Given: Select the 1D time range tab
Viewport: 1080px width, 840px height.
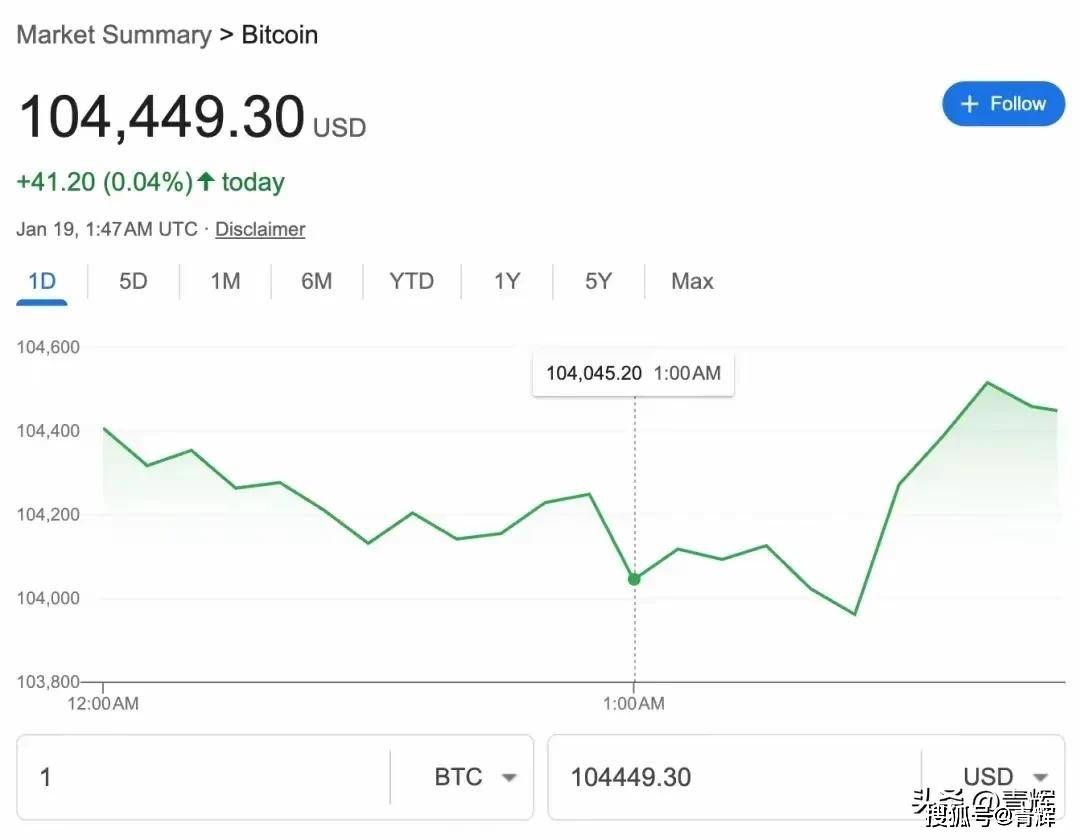Looking at the screenshot, I should 42,282.
